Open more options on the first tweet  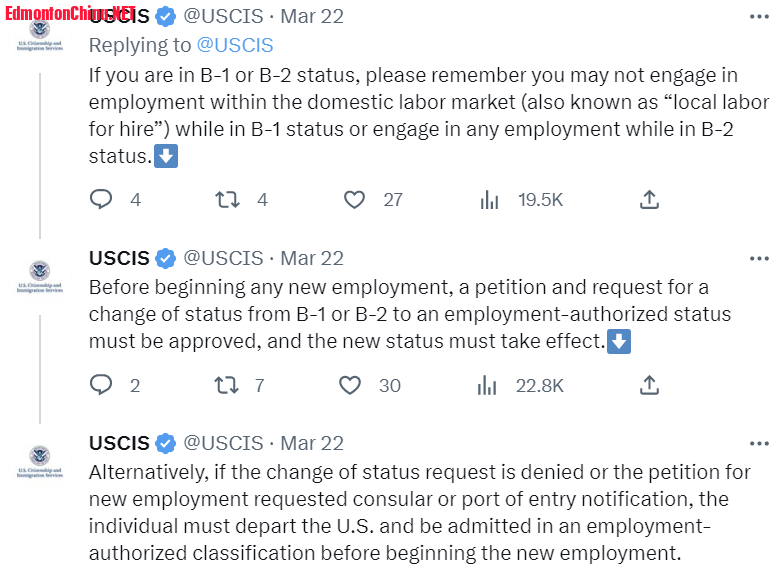pos(759,17)
